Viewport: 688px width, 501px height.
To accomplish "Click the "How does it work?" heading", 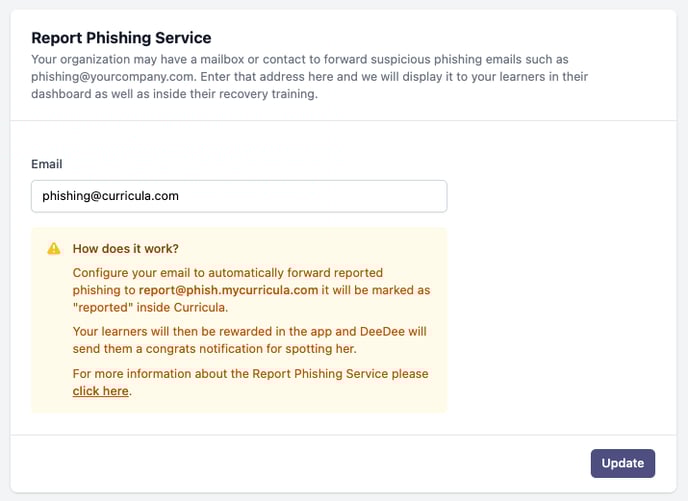I will [x=125, y=249].
